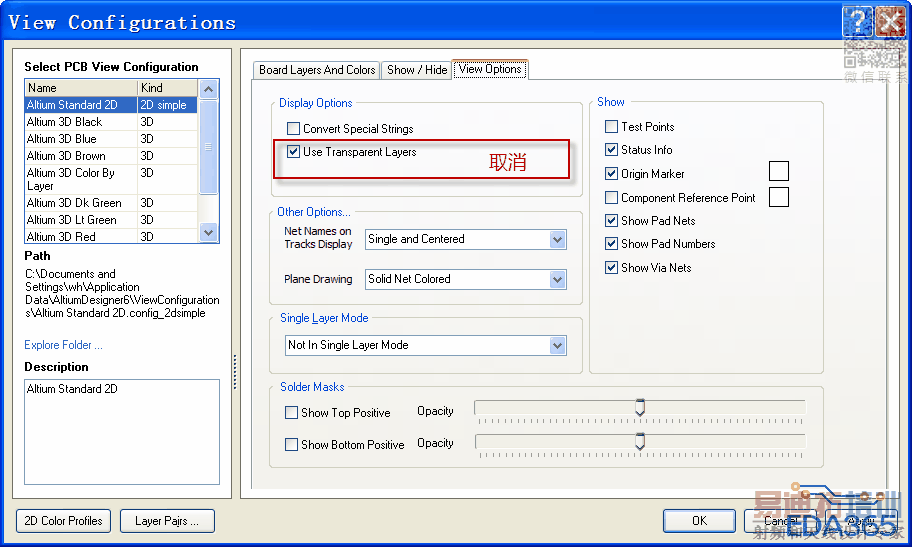This screenshot has height=547, width=912.
Task: Check Show Top Positive solder mask
Action: point(291,413)
